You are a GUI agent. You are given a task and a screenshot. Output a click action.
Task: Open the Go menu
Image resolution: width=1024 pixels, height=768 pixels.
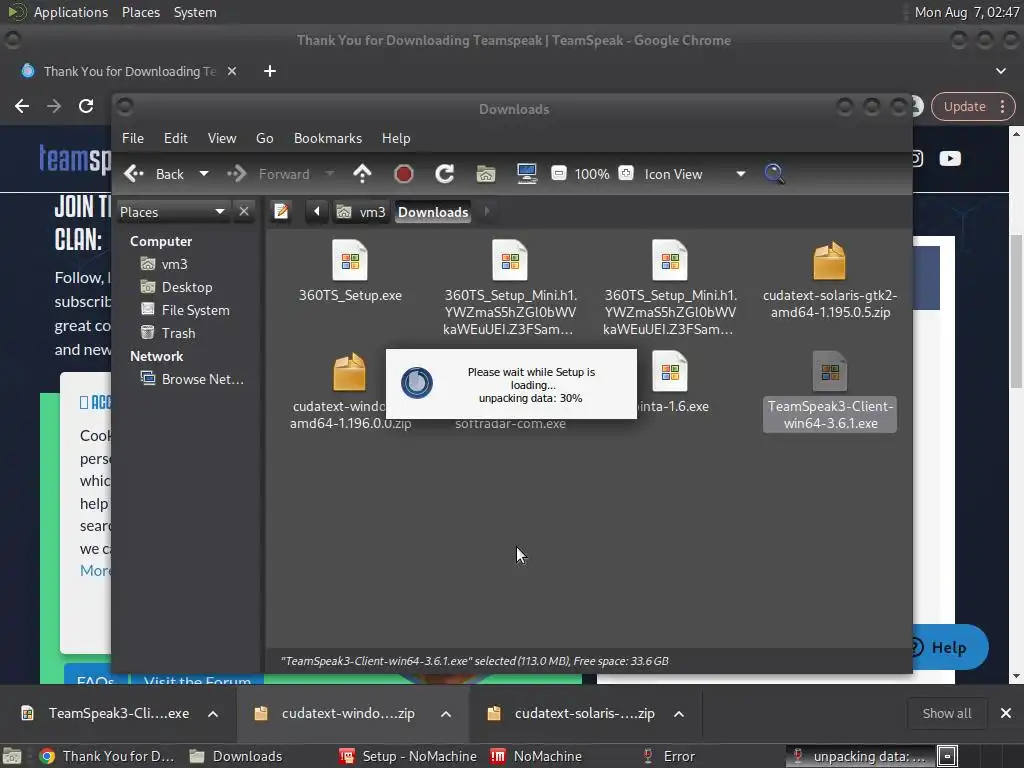[264, 138]
